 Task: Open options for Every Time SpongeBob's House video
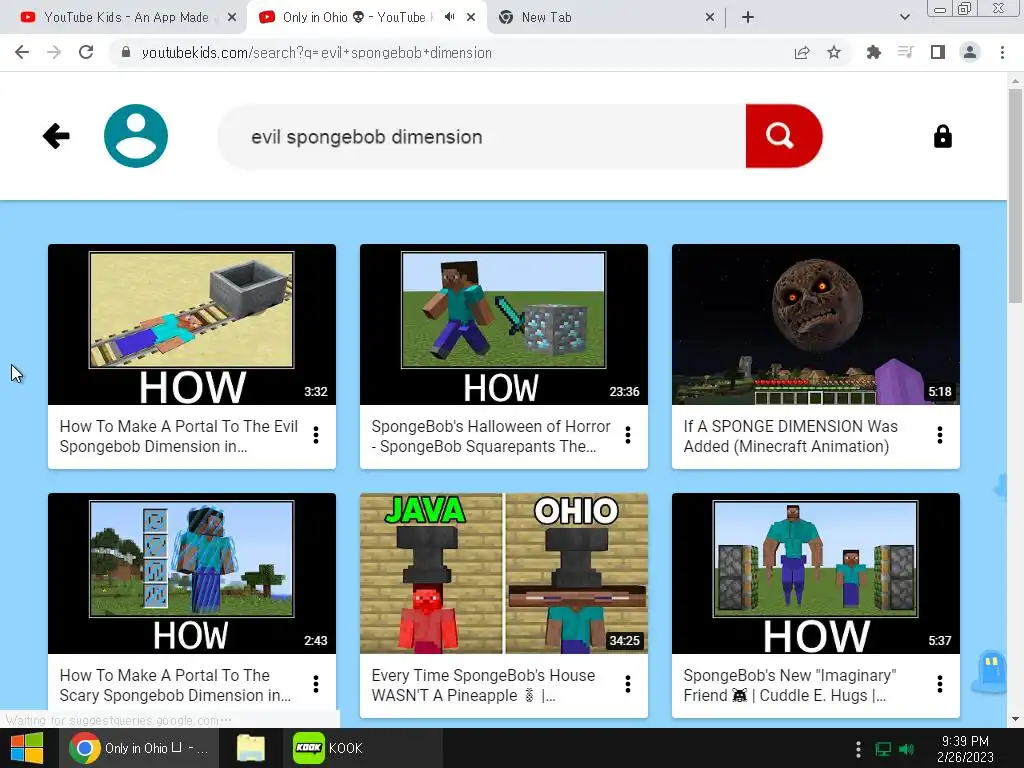click(x=628, y=684)
